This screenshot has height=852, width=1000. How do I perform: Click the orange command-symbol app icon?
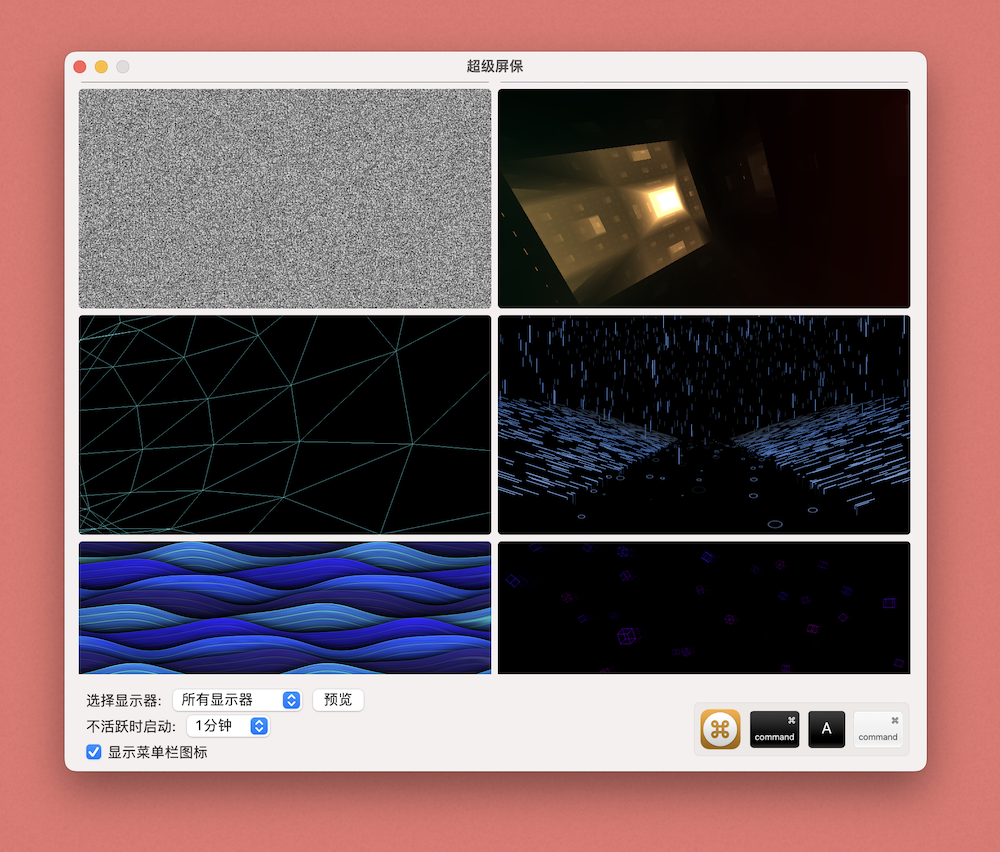point(720,729)
